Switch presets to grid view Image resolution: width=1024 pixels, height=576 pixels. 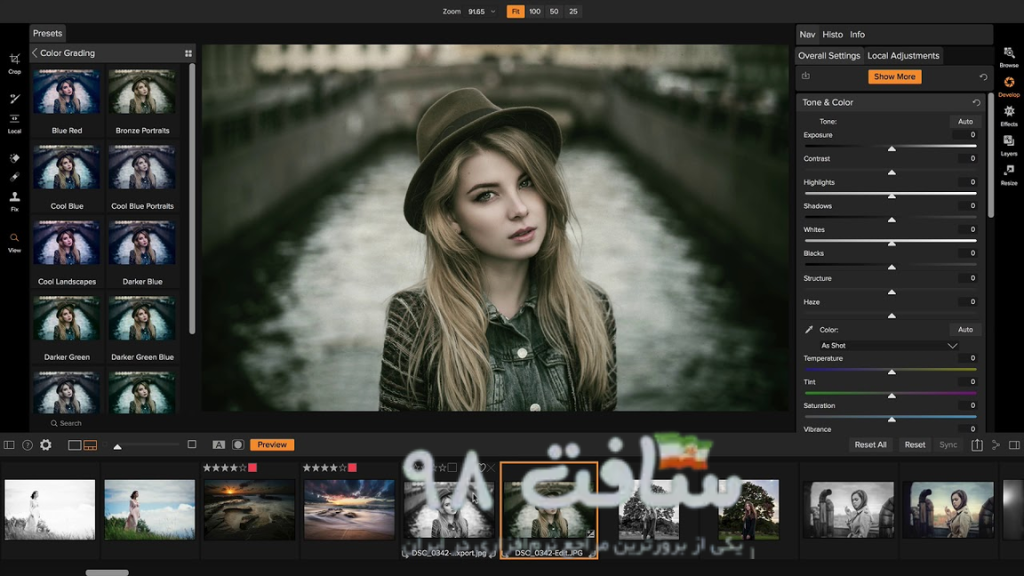[x=188, y=53]
